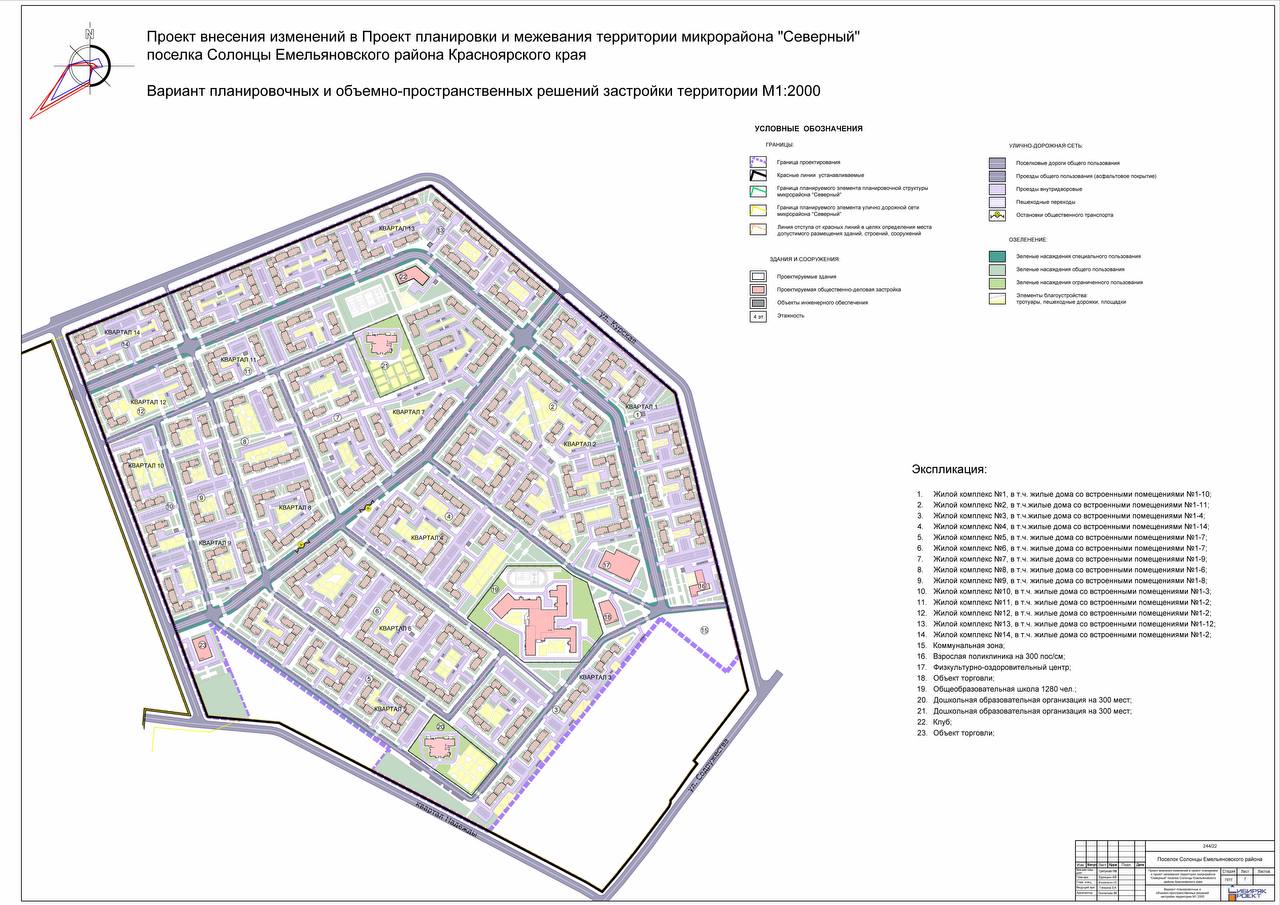This screenshot has width=1280, height=905.
Task: Click the 'Экспликация:' heading
Action: [x=949, y=469]
